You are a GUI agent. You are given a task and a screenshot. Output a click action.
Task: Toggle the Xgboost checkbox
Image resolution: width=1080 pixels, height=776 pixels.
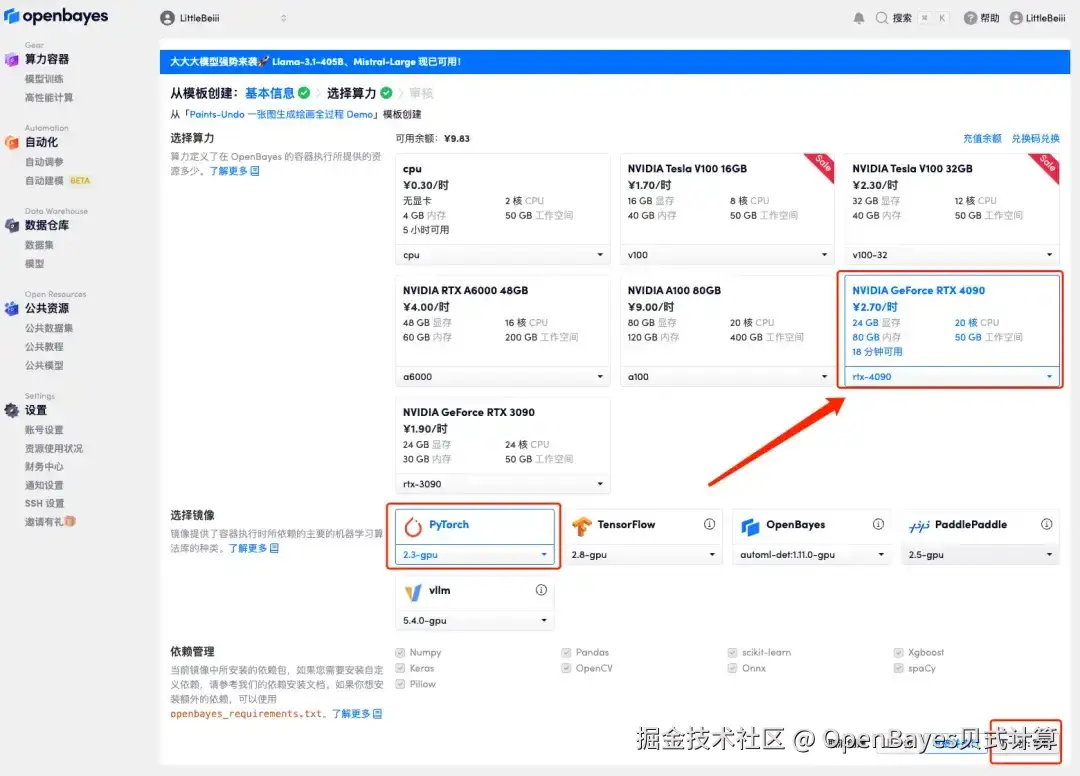[898, 652]
